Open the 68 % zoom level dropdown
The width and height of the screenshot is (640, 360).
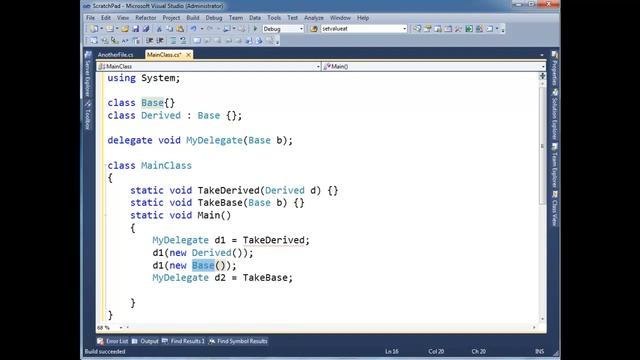121,327
